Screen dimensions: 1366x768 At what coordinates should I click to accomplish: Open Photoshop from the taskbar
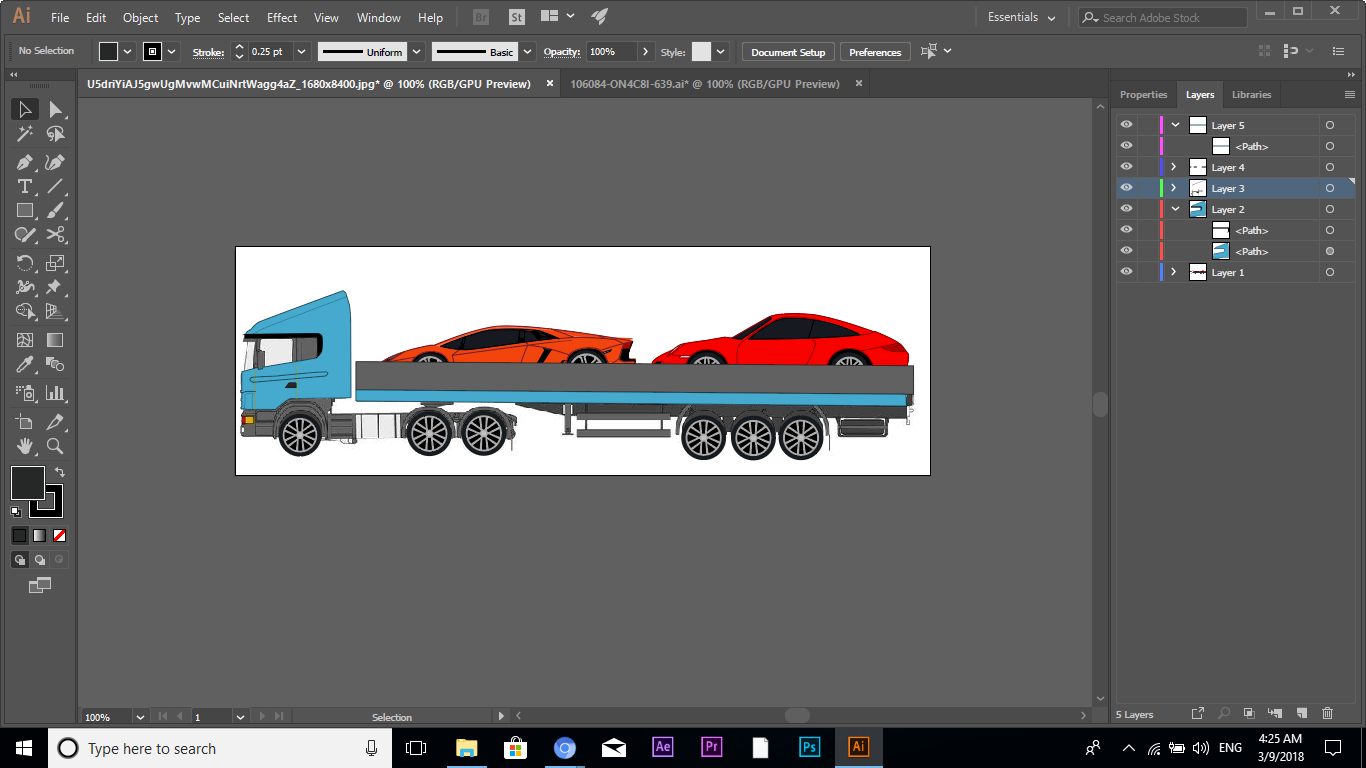[809, 748]
